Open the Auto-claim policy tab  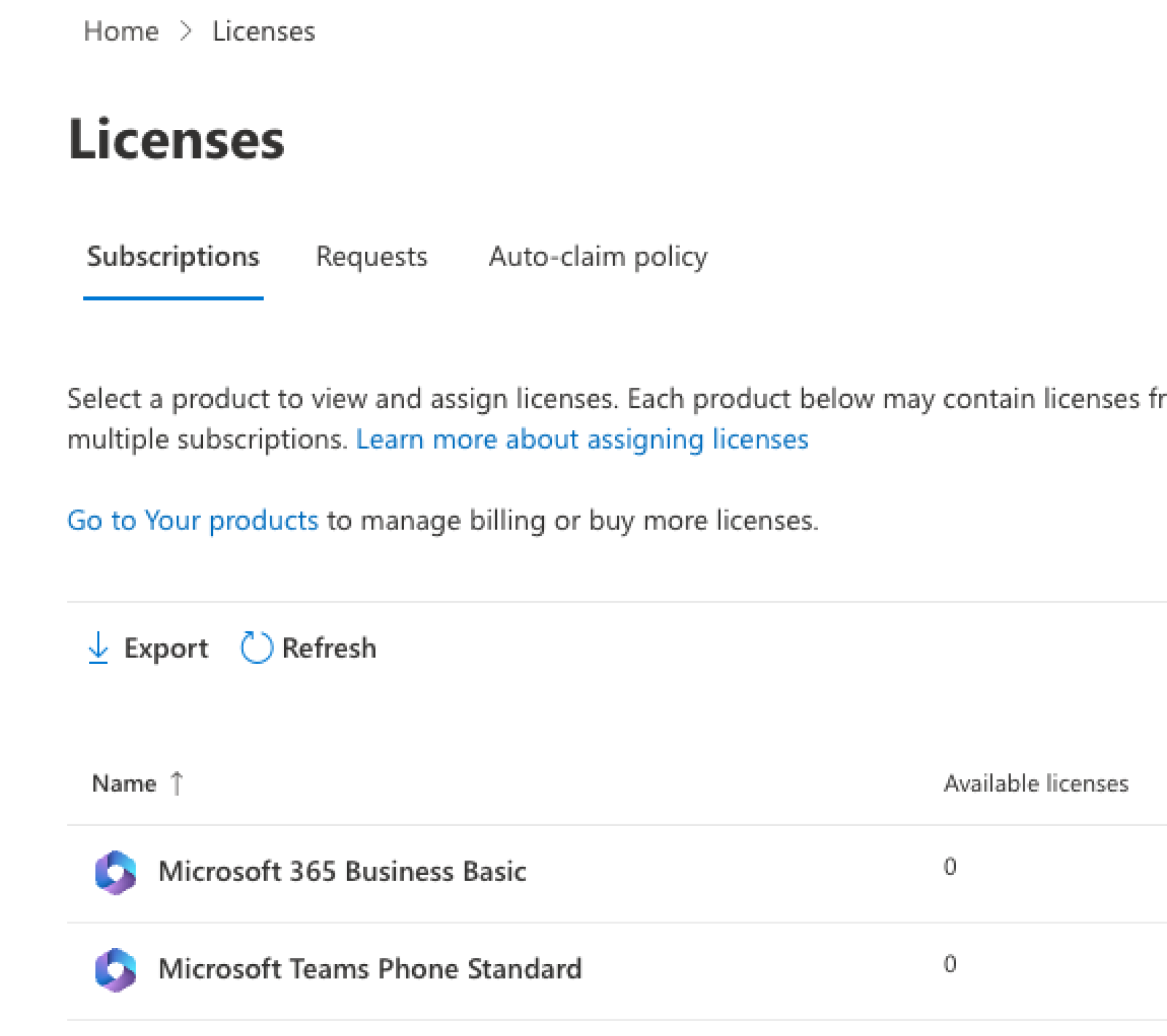[598, 257]
